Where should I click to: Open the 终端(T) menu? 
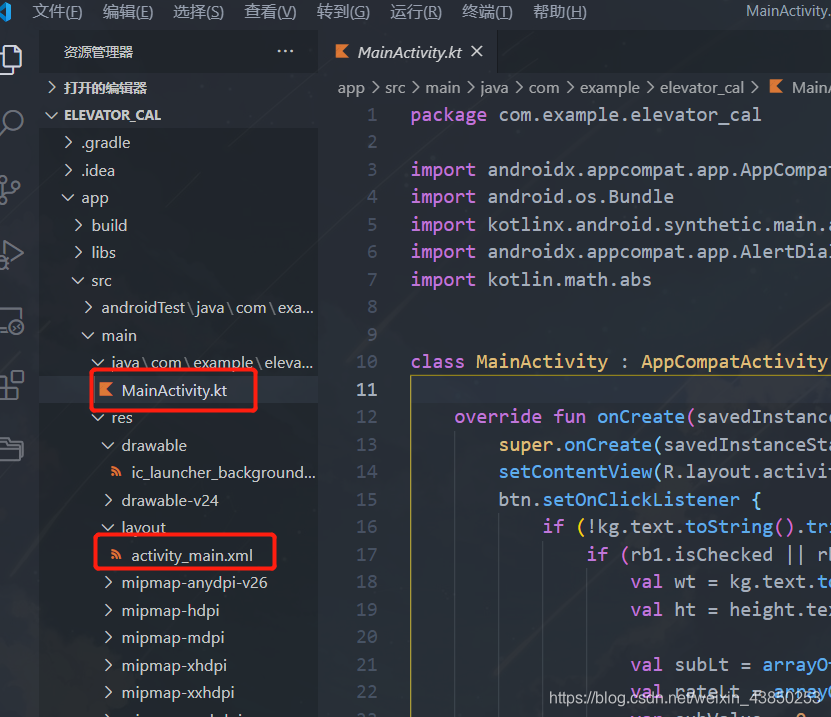(487, 12)
